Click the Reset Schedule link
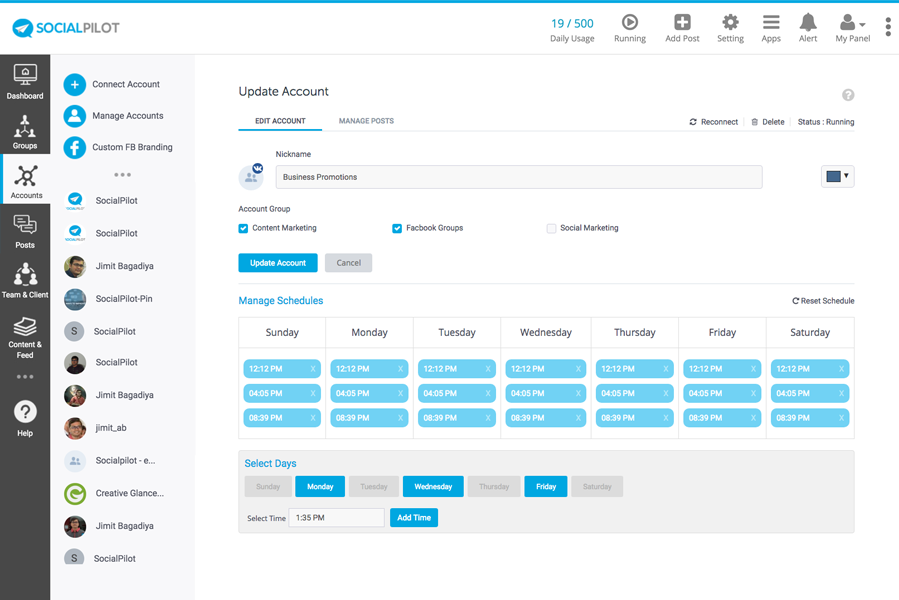899x600 pixels. pos(823,301)
